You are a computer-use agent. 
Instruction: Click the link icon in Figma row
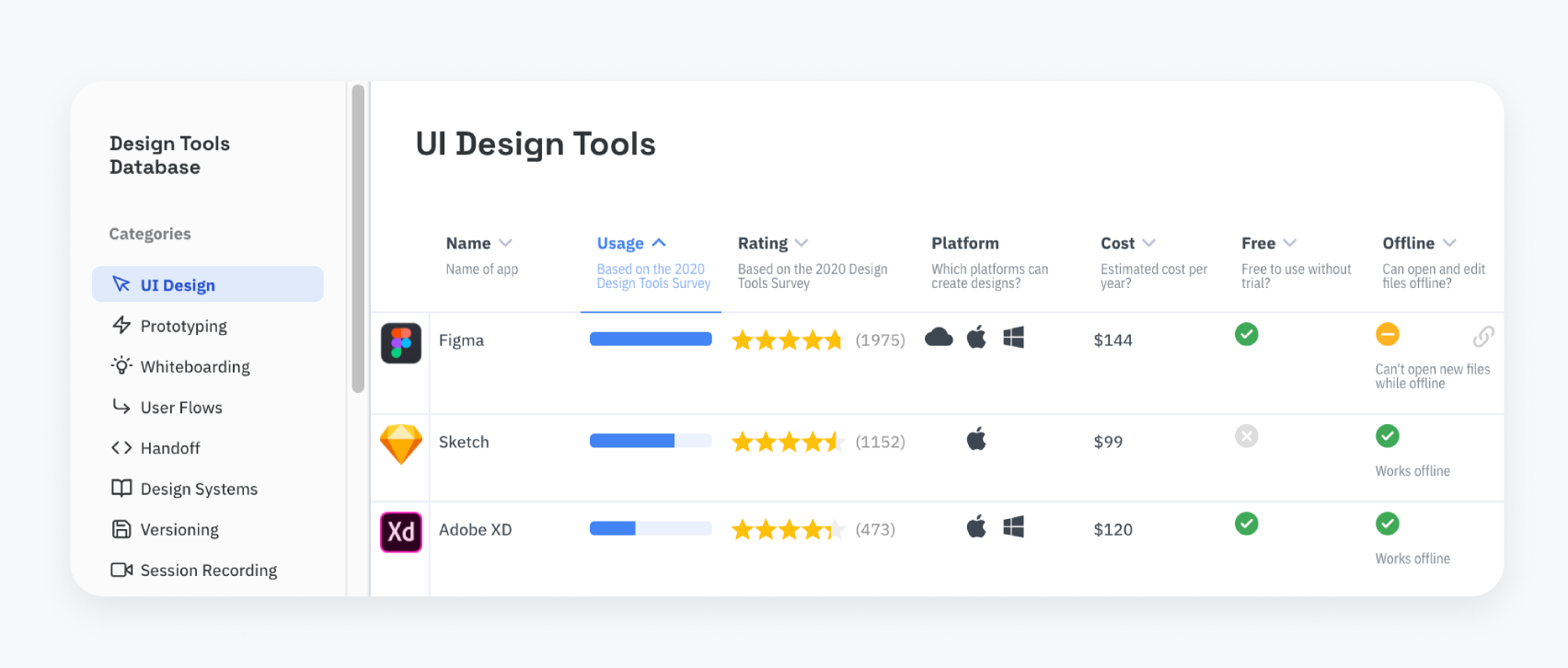(x=1483, y=337)
